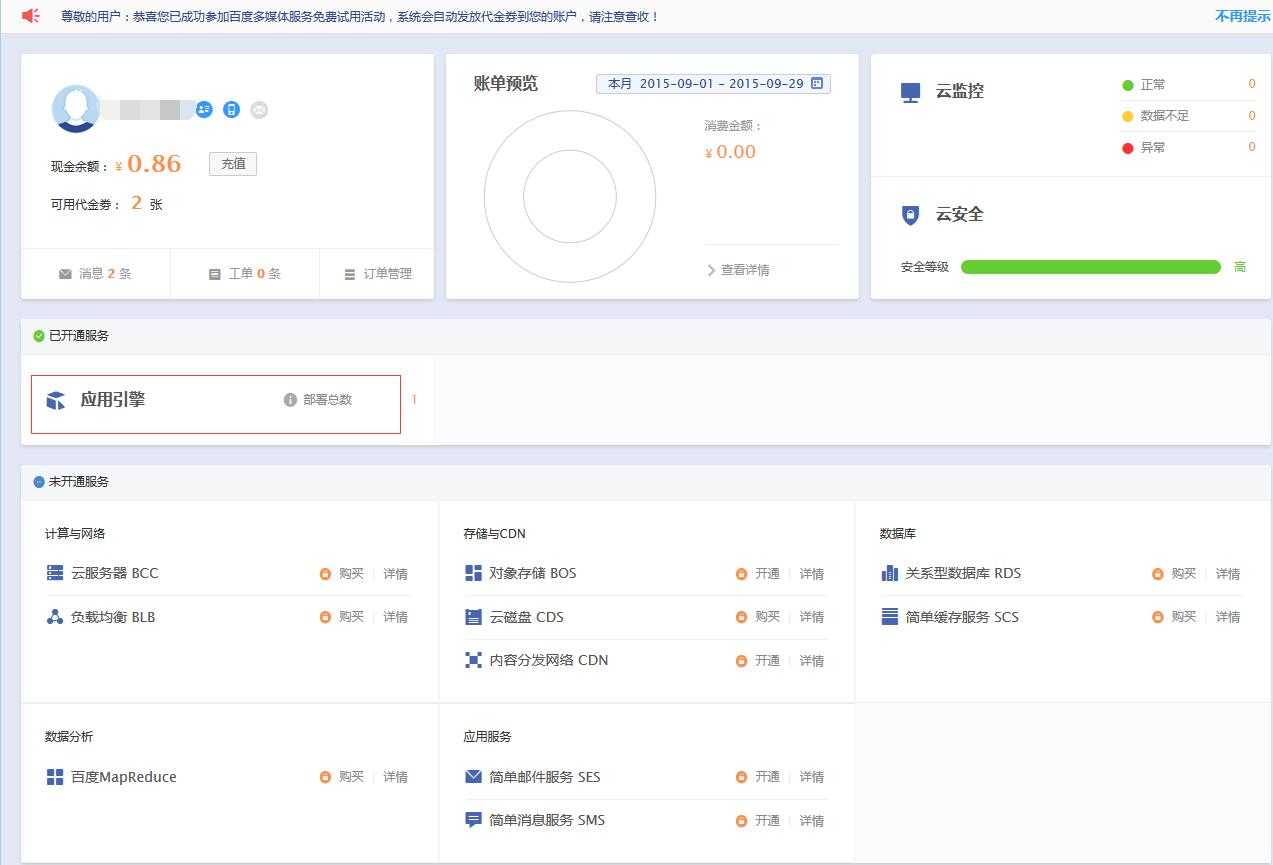
Task: Open 详情 for 内容分发网络 CDN
Action: (x=812, y=661)
